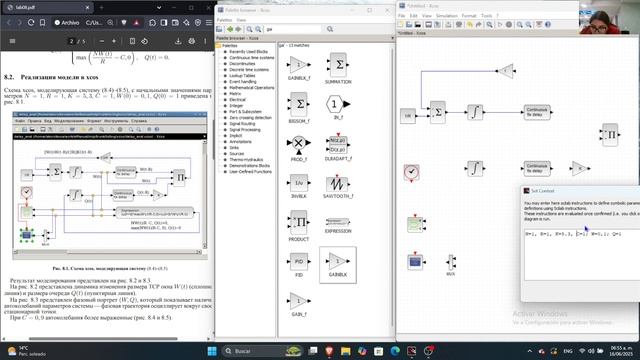This screenshot has width=640, height=360.
Task: Select the BIGSOM_f block in palette
Action: click(x=299, y=108)
